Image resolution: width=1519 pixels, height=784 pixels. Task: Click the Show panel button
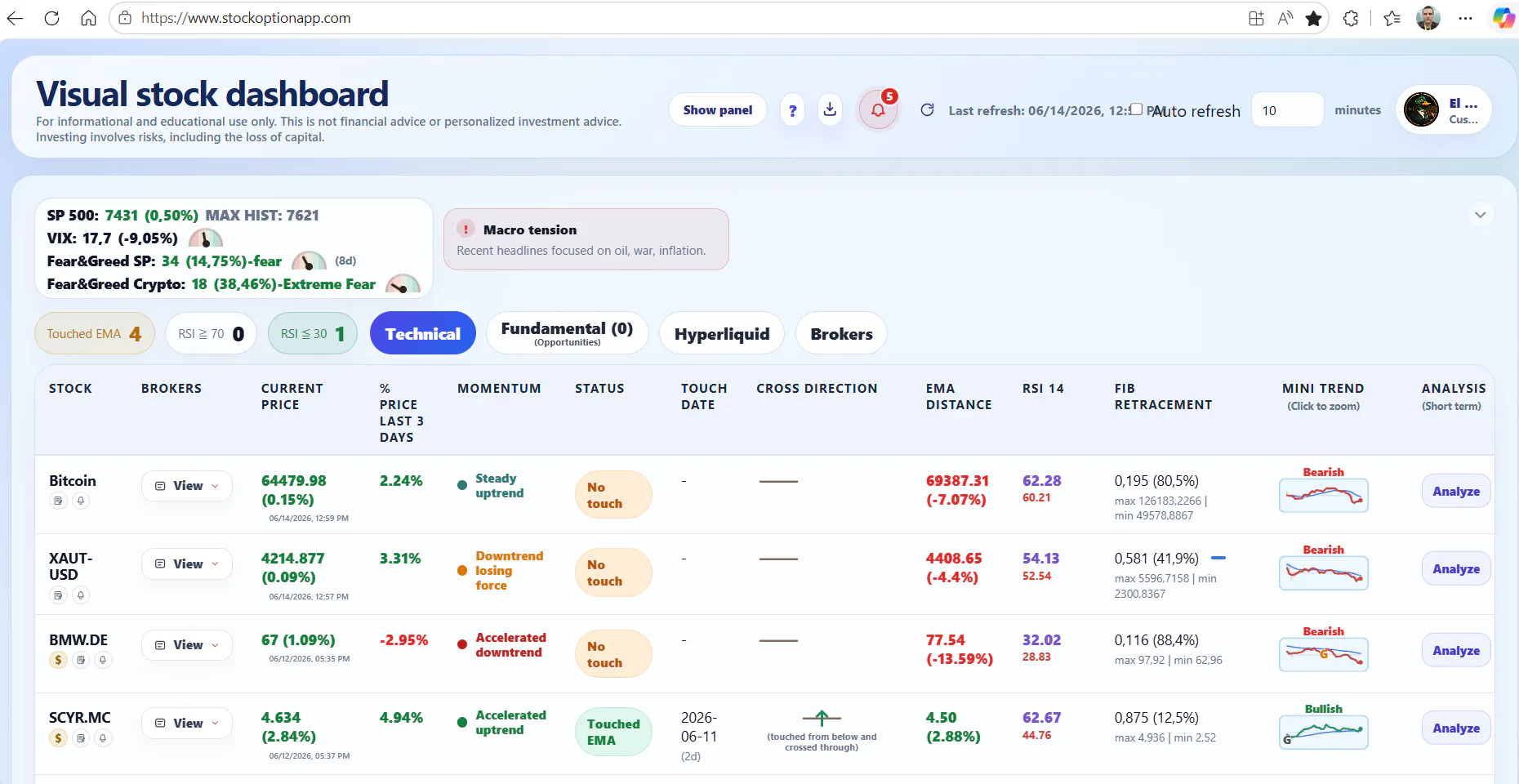tap(718, 110)
